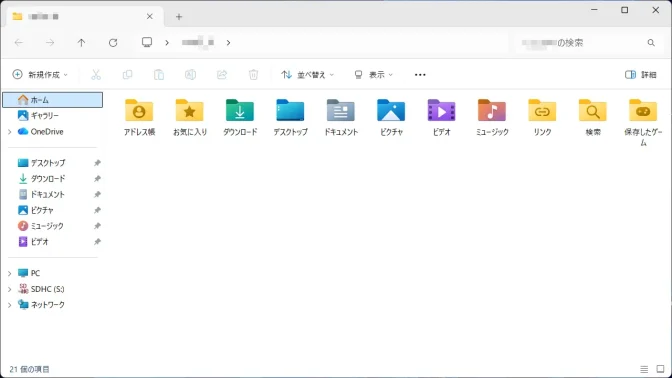Click chevron after PC icon in address bar

[x=167, y=42]
